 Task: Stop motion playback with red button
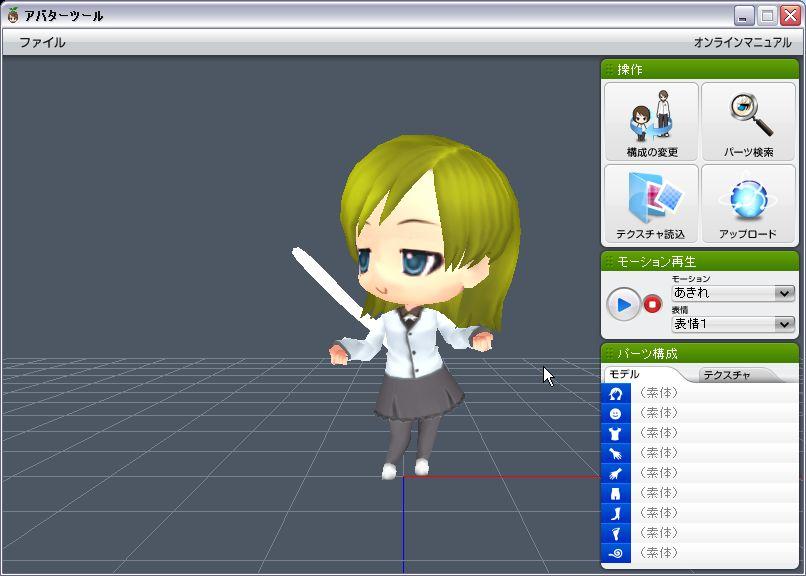click(653, 304)
